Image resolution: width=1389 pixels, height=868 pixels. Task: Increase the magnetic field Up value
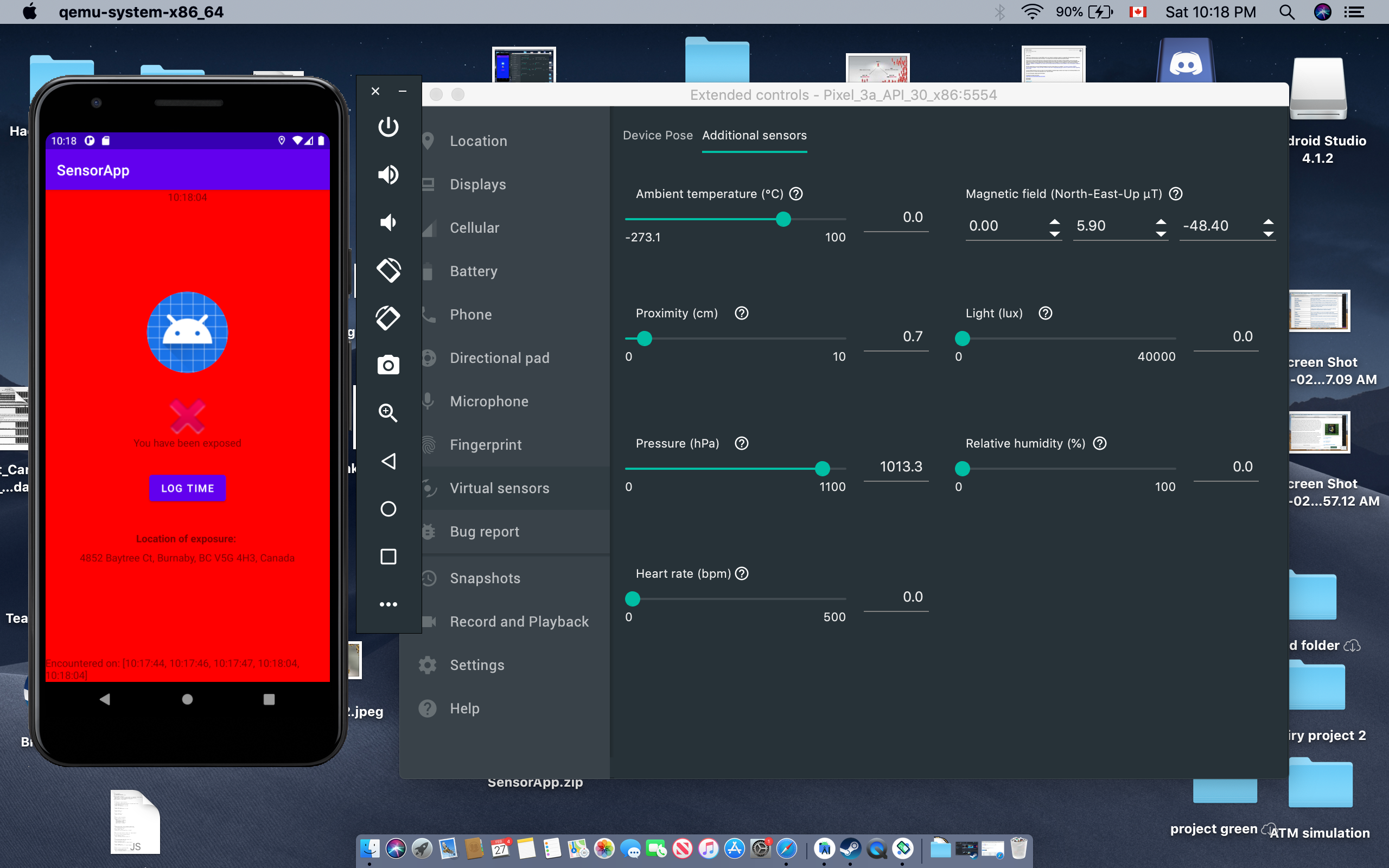[x=1269, y=221]
